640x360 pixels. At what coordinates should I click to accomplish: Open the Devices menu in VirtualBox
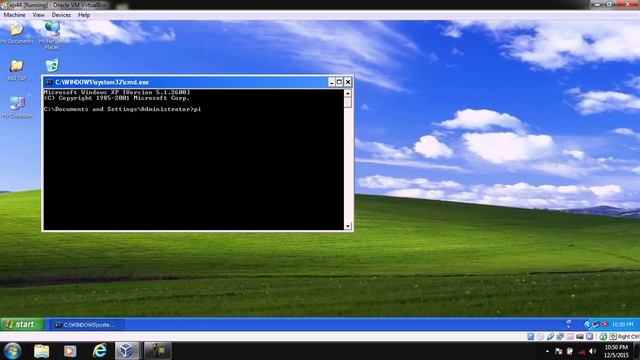point(61,15)
